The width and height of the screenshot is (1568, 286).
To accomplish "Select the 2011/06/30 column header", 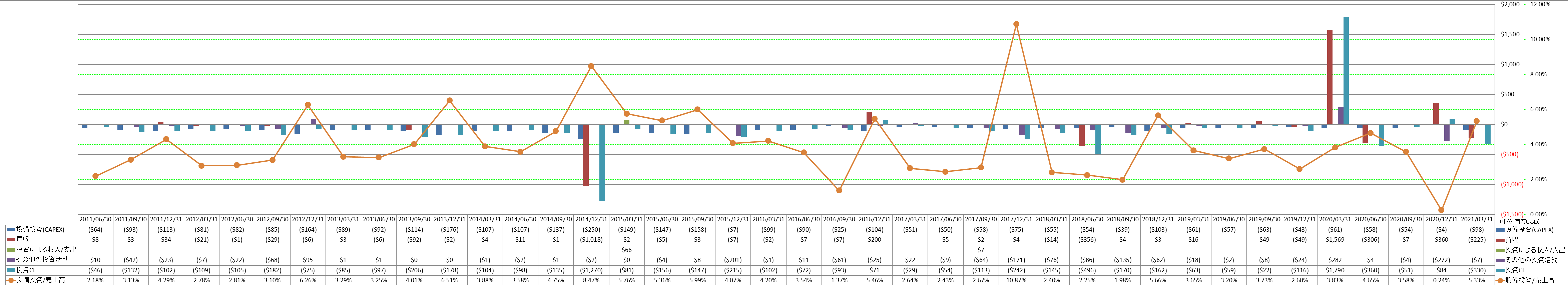I will (x=96, y=220).
